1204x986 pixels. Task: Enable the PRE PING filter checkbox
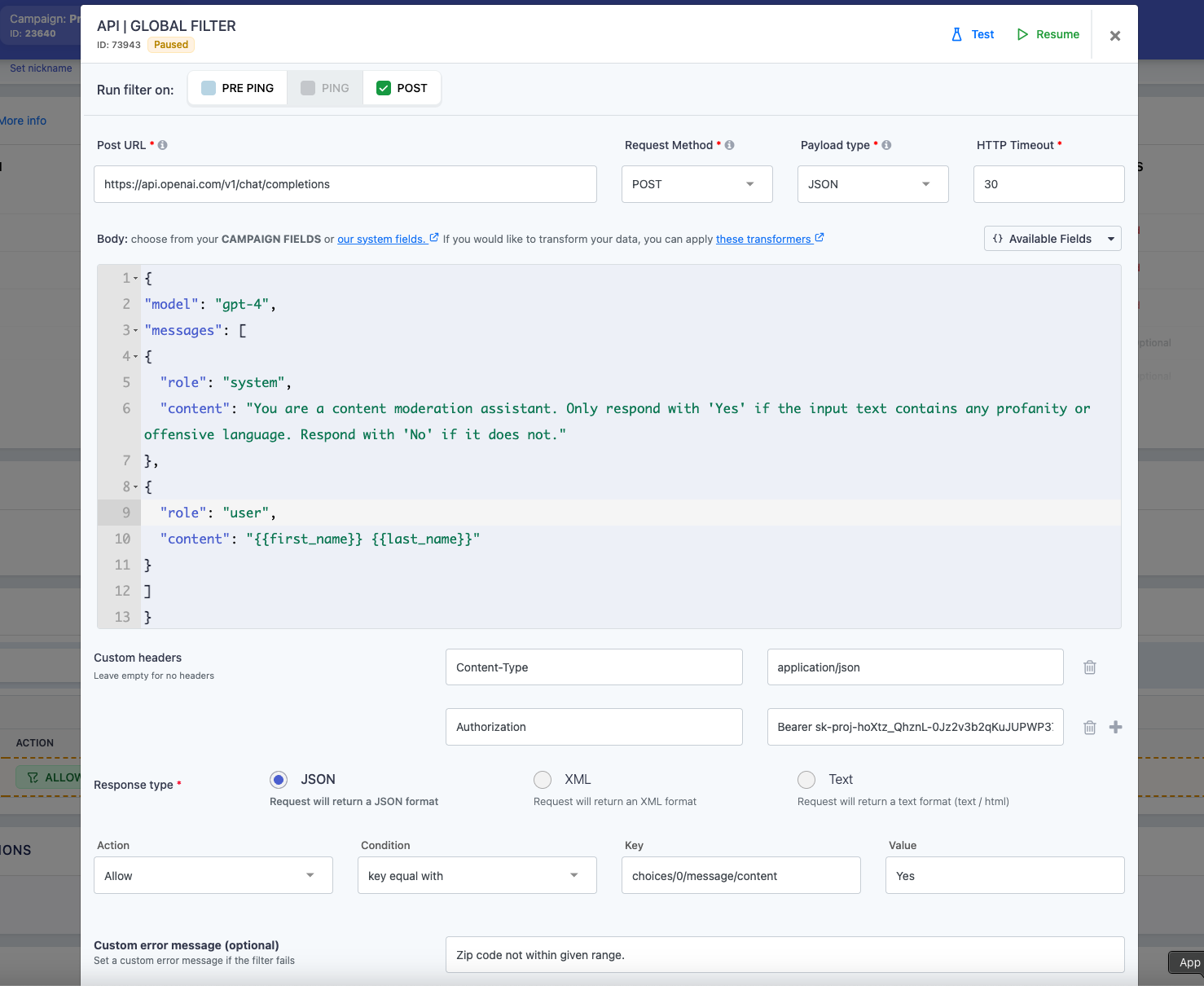click(209, 88)
